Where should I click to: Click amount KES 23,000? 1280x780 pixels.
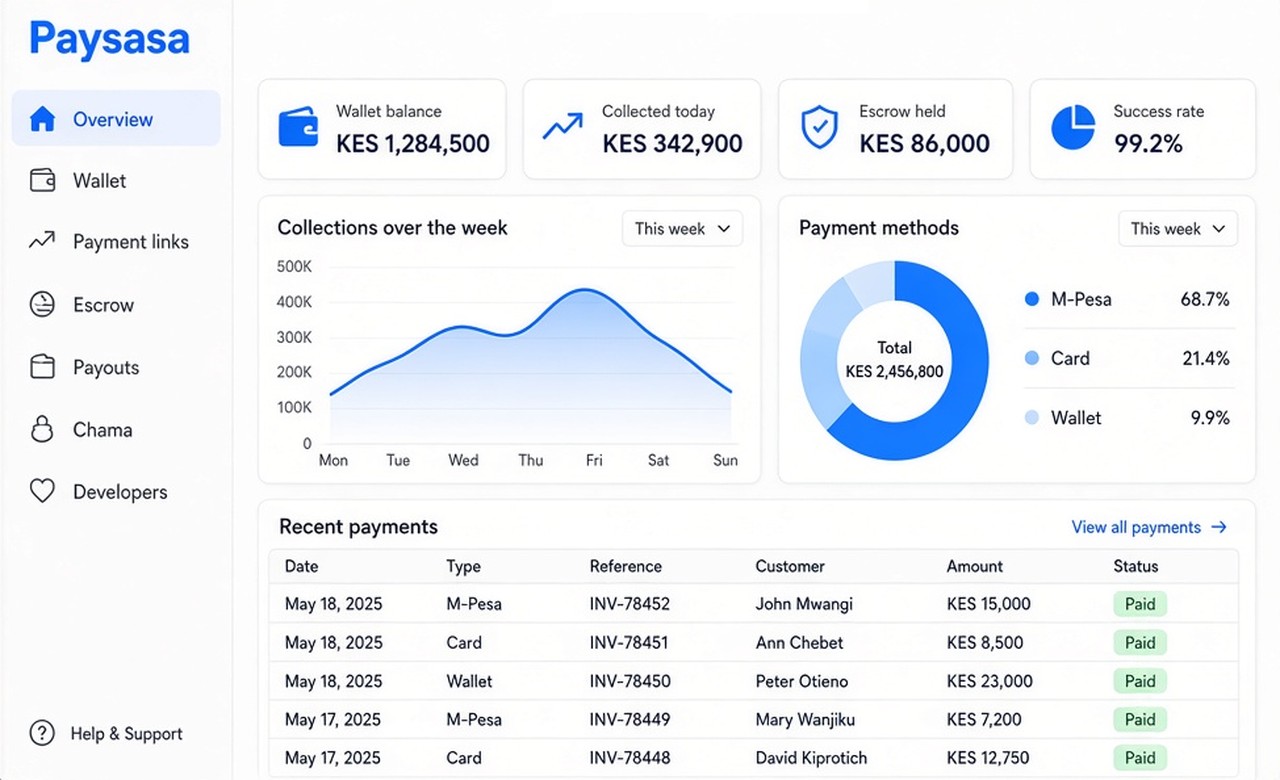990,681
